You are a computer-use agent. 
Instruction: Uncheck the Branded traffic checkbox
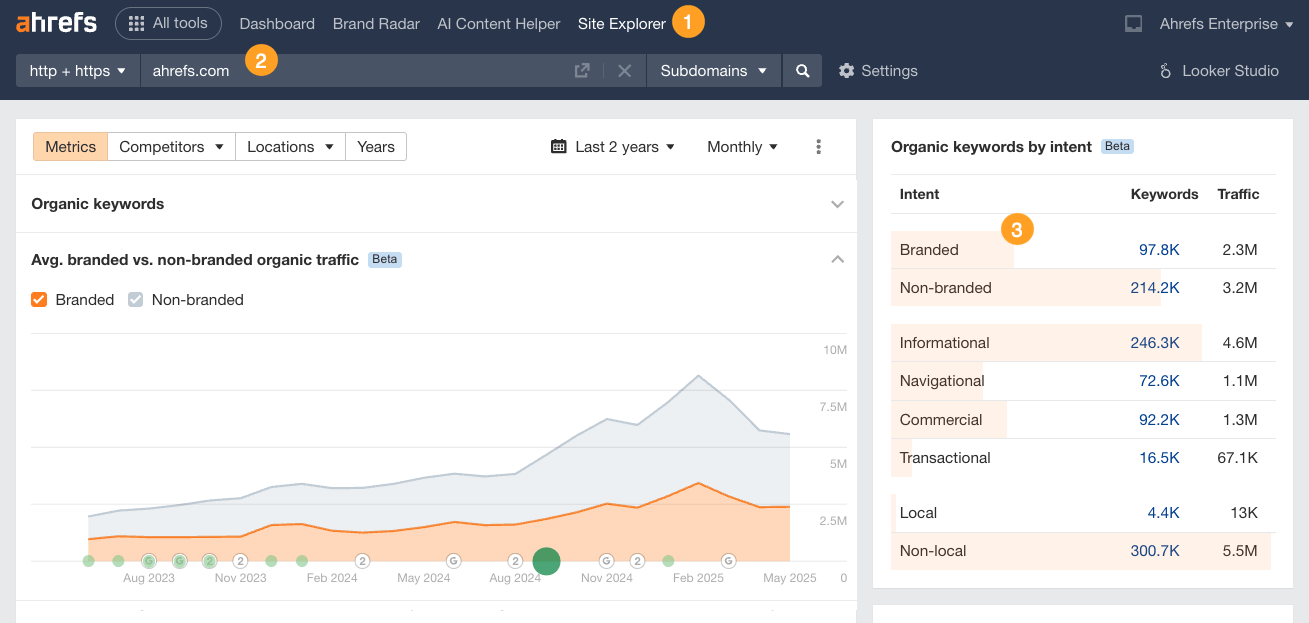(x=38, y=299)
